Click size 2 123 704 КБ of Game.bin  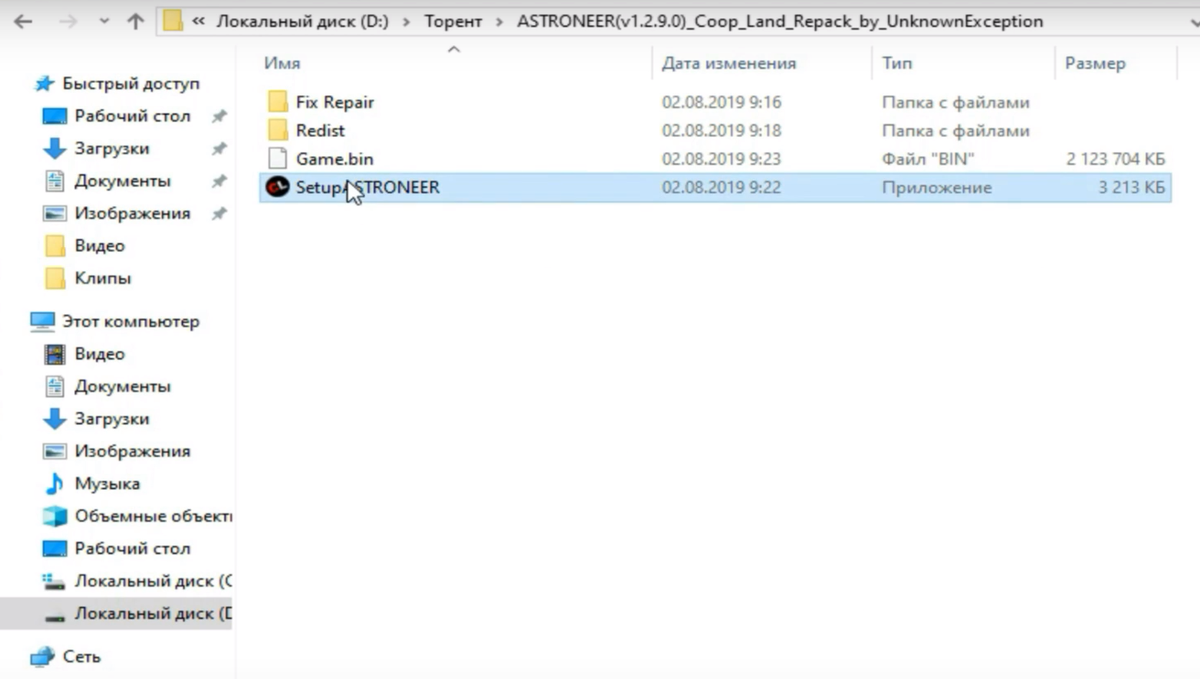1116,158
